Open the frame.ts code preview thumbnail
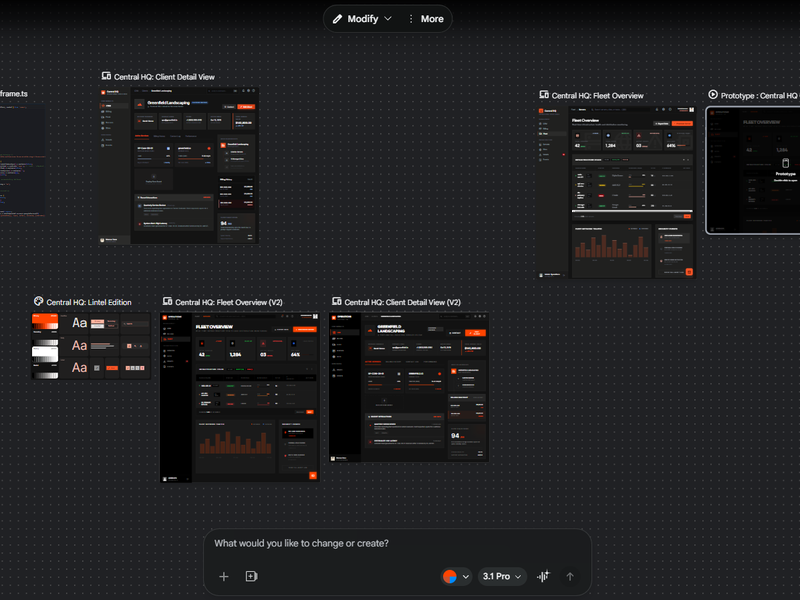Screen dimensions: 800x600 (22, 161)
